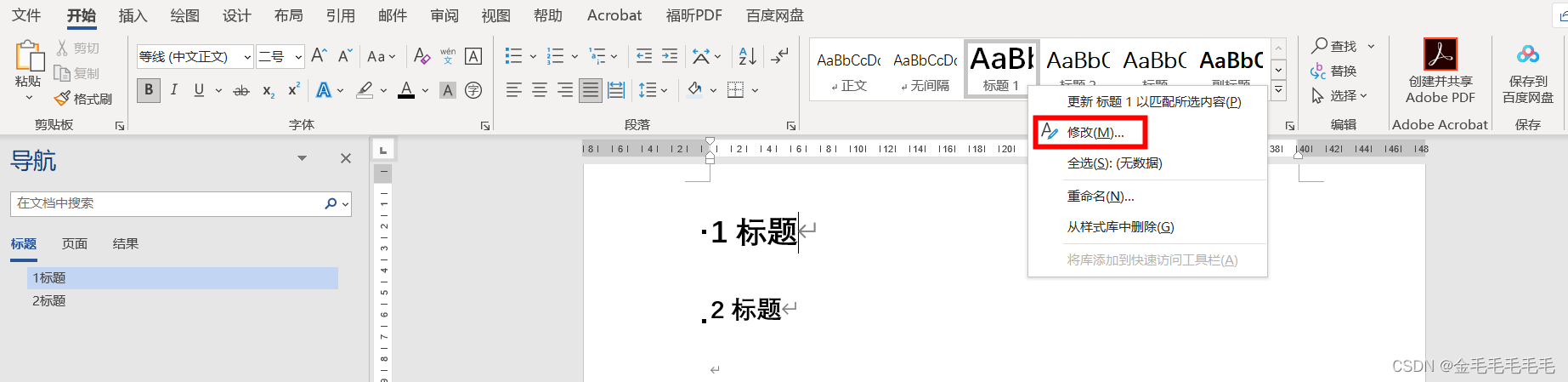The height and width of the screenshot is (382, 1568).
Task: Apply the text highlight color pen
Action: tap(365, 90)
